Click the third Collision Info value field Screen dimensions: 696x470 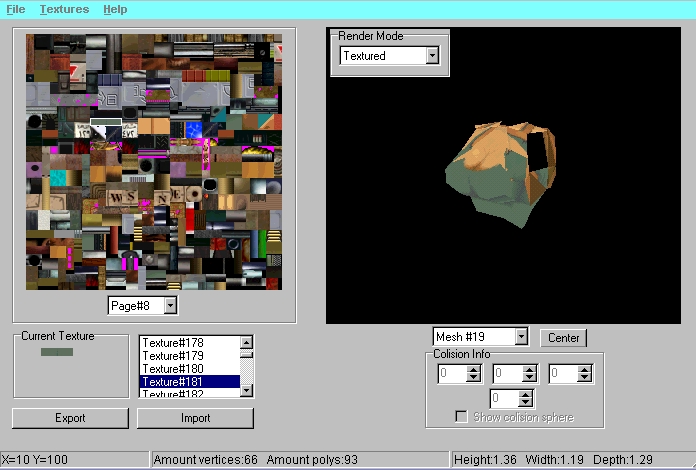coord(563,373)
